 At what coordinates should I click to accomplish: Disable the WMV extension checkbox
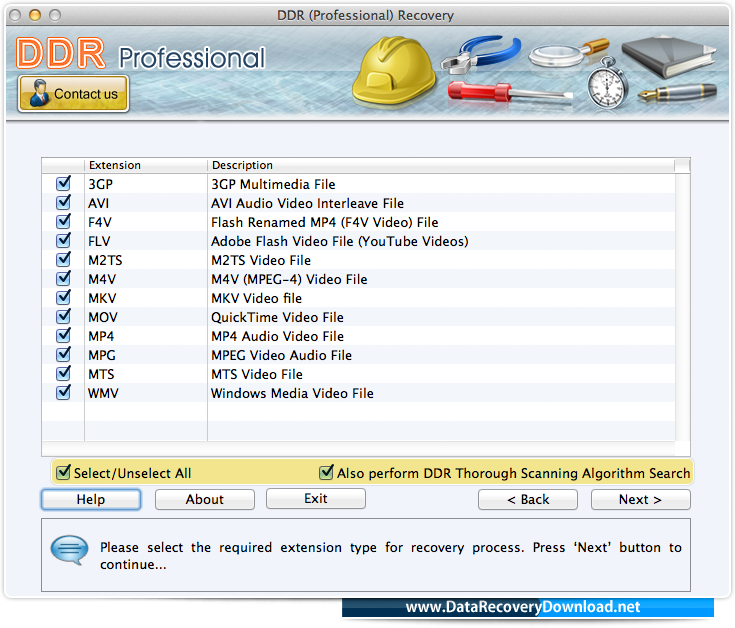click(x=63, y=392)
